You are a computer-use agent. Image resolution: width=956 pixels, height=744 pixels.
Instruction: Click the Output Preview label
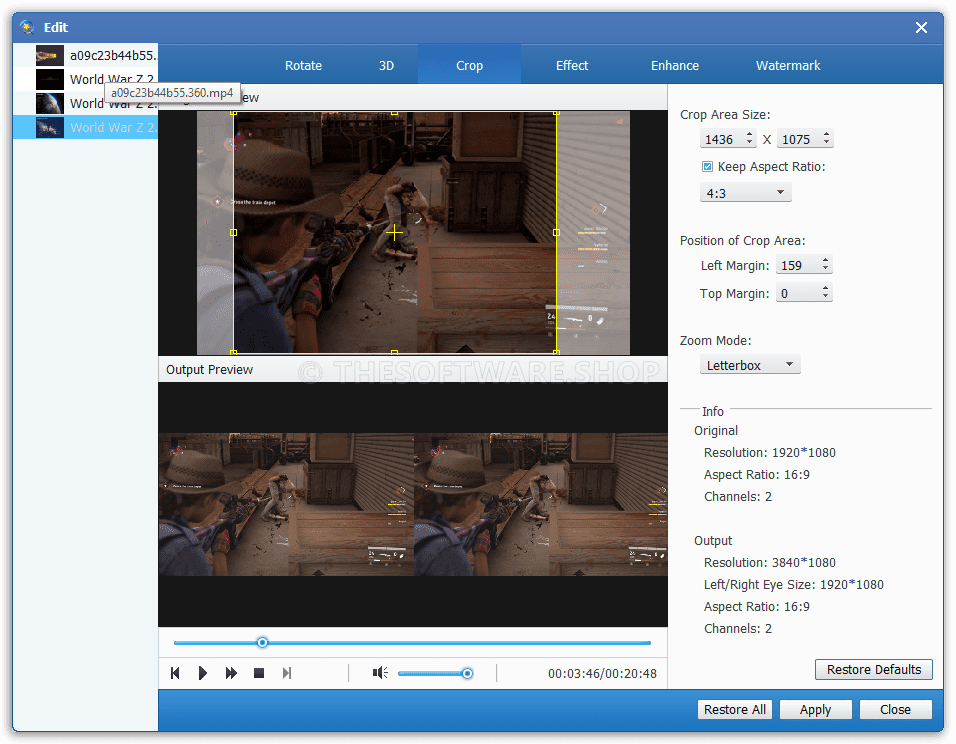[x=209, y=370]
